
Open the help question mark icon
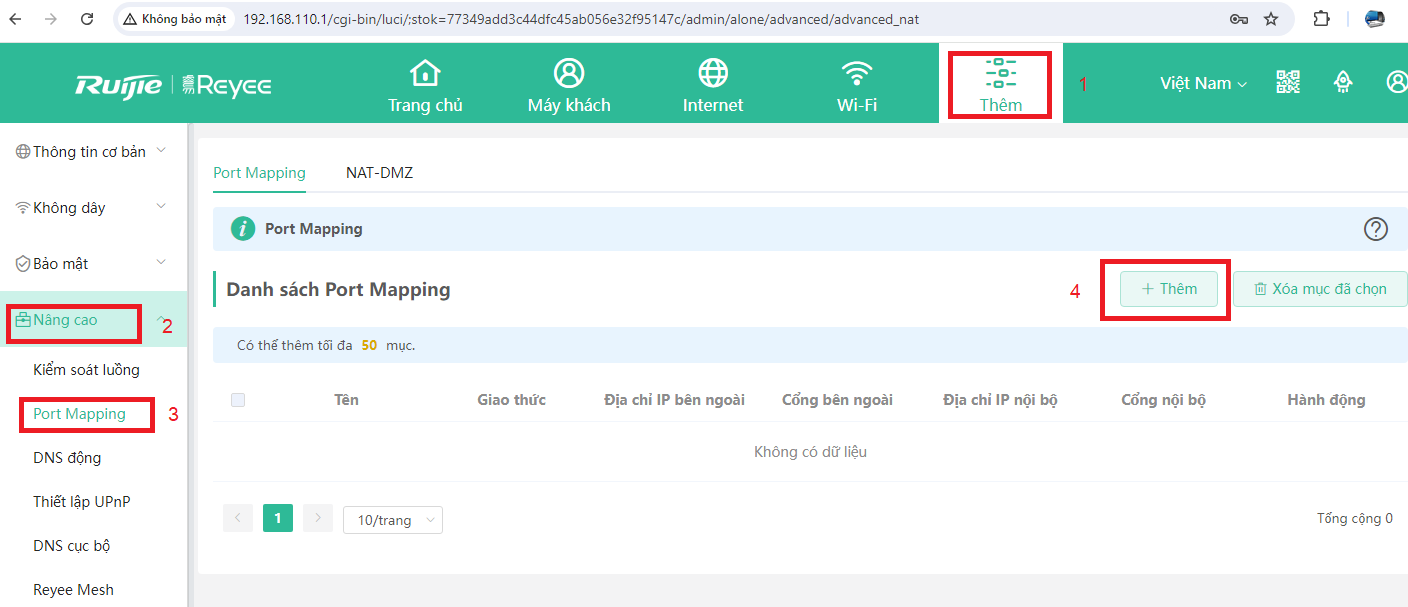[1376, 229]
